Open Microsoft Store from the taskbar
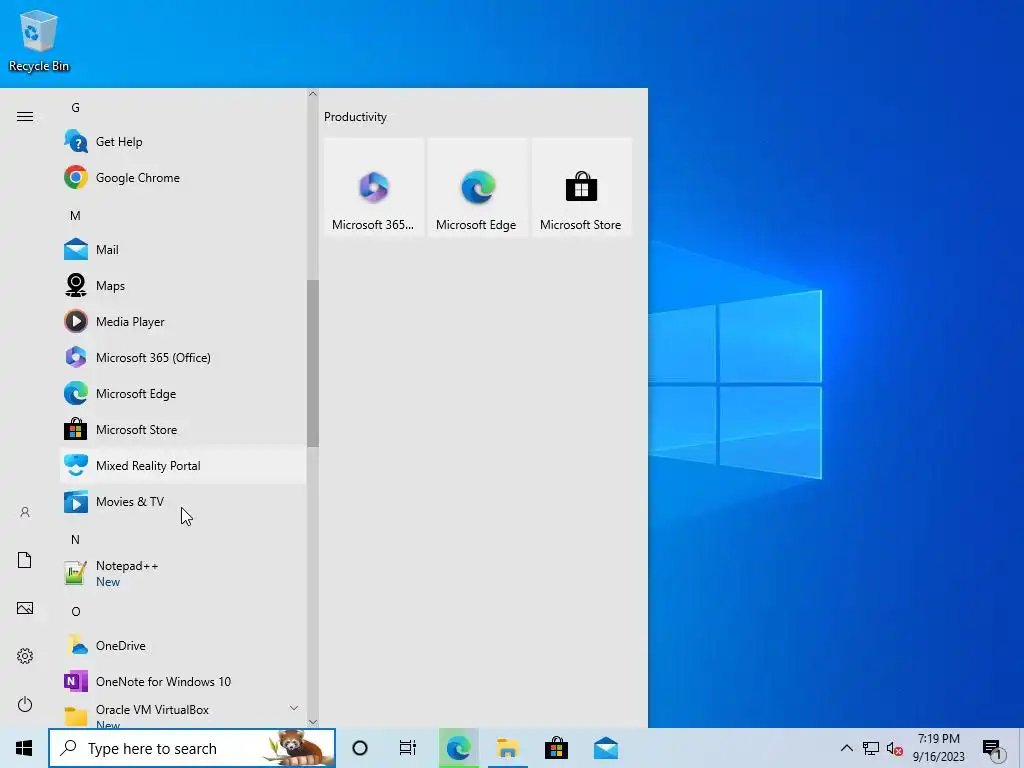 556,748
